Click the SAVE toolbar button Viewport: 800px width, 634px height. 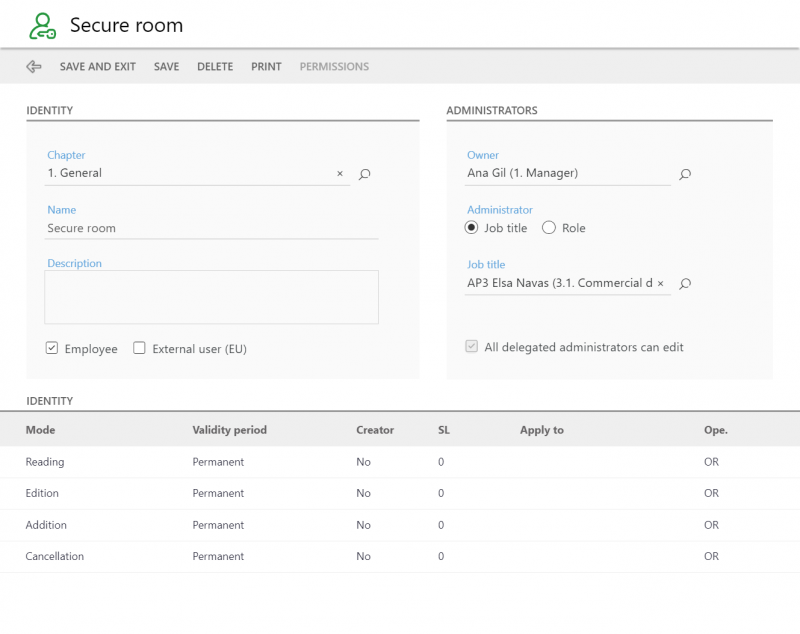pos(166,66)
